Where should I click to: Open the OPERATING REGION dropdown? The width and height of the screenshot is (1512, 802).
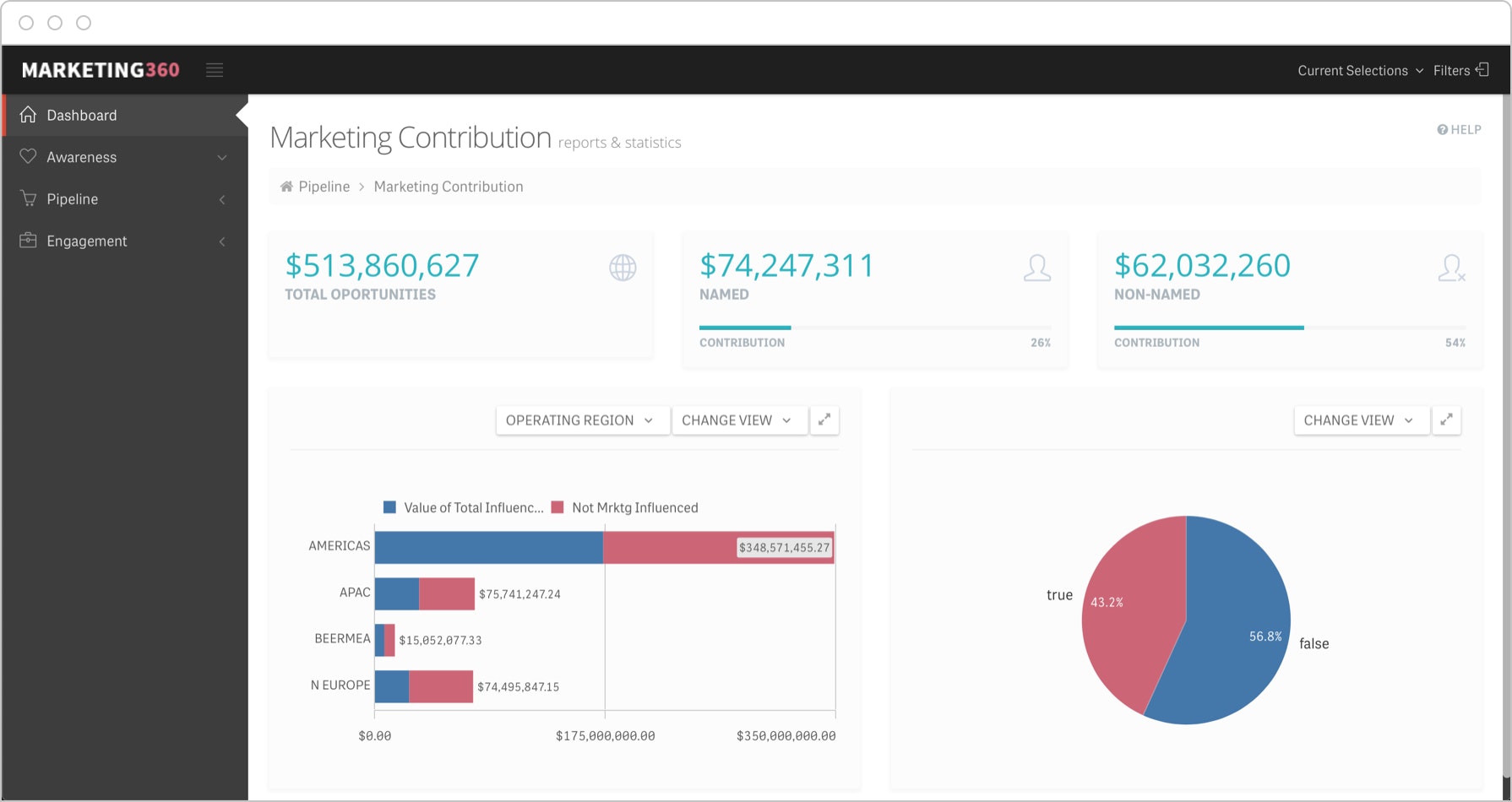(583, 420)
